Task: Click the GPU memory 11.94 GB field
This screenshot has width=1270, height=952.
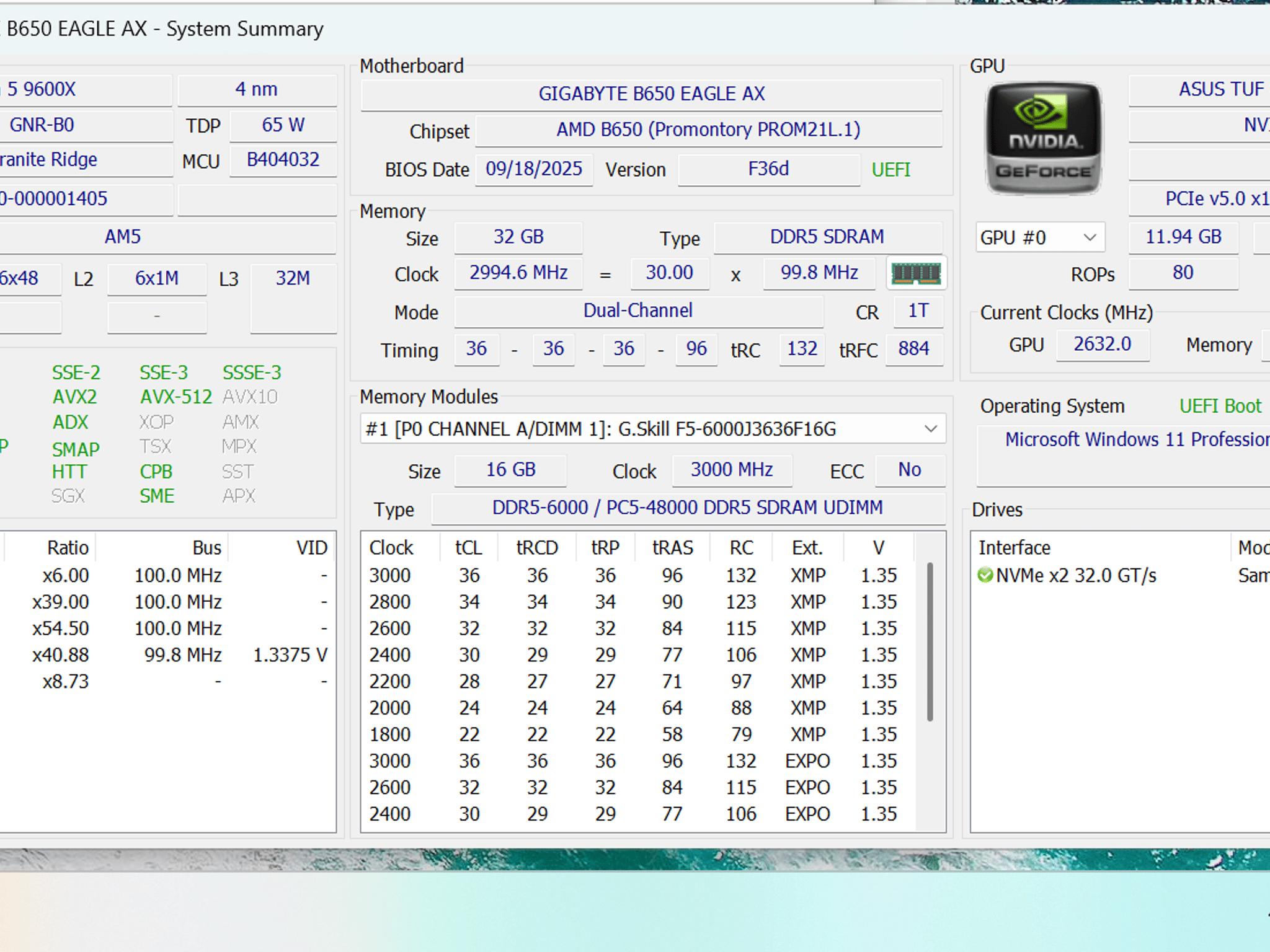Action: pos(1183,237)
